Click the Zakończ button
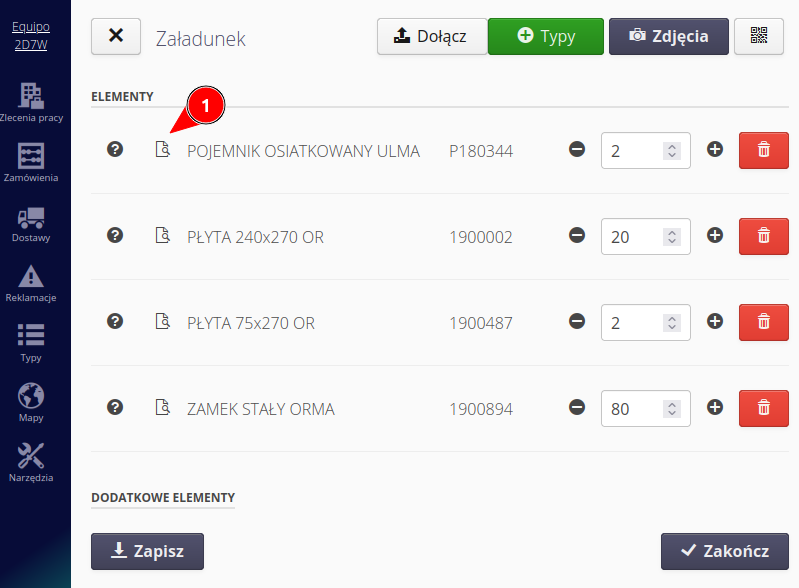The width and height of the screenshot is (799, 588). [x=724, y=551]
